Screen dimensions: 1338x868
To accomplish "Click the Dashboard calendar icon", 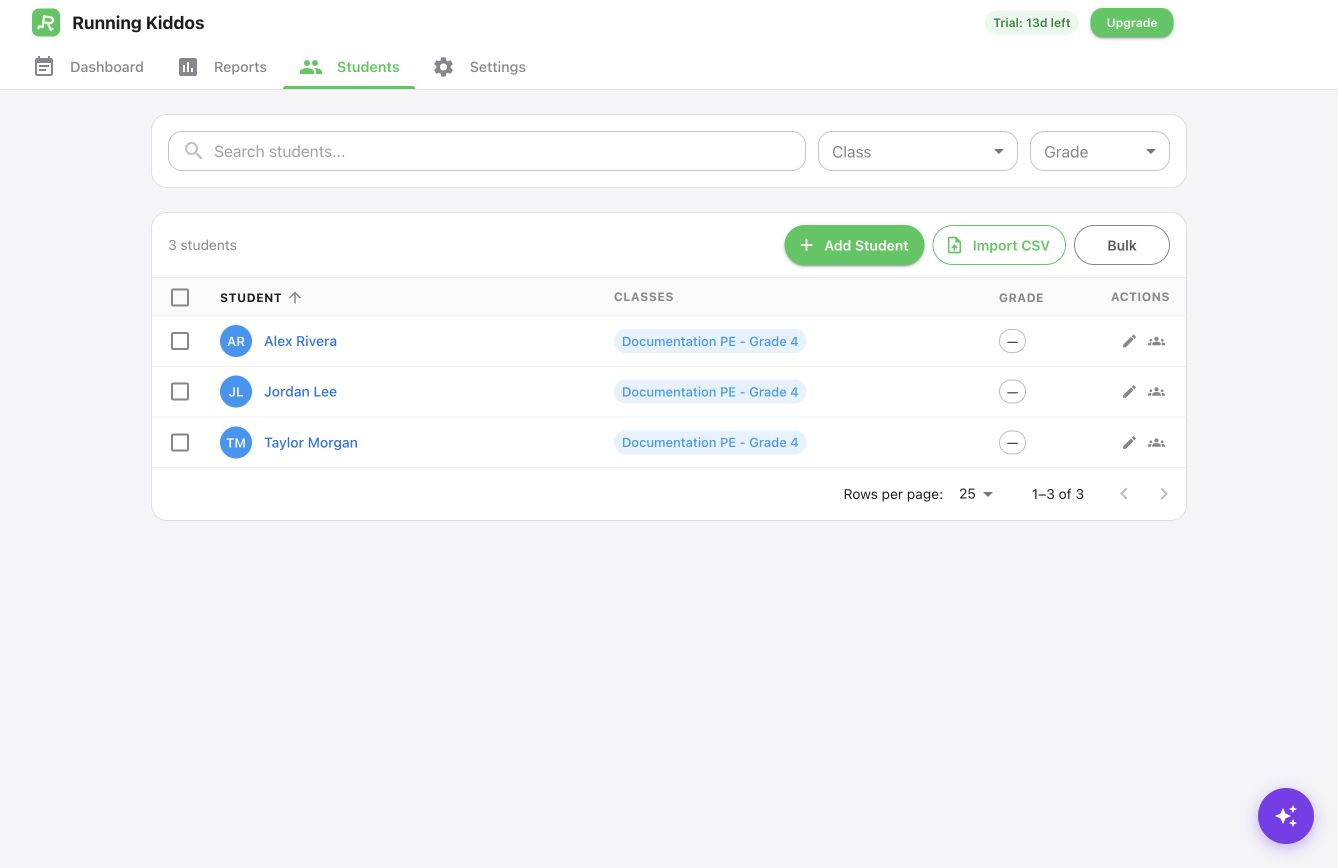I will tap(44, 67).
